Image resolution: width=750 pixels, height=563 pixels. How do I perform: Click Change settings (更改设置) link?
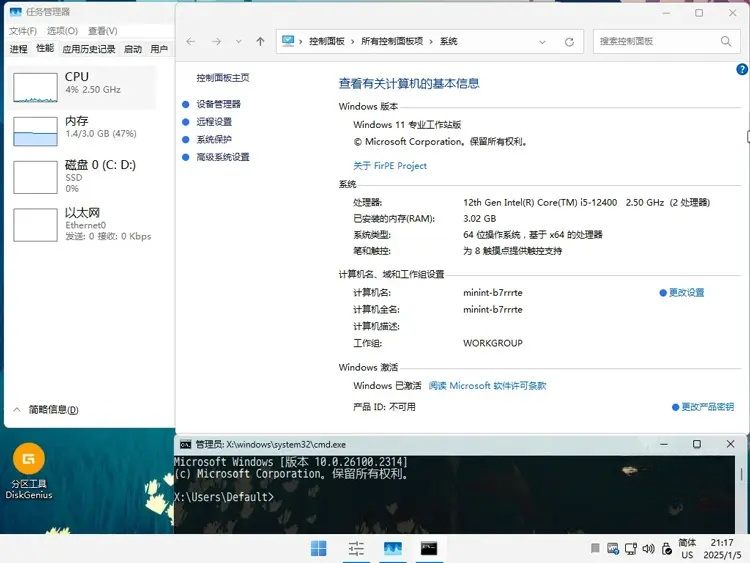tap(686, 293)
